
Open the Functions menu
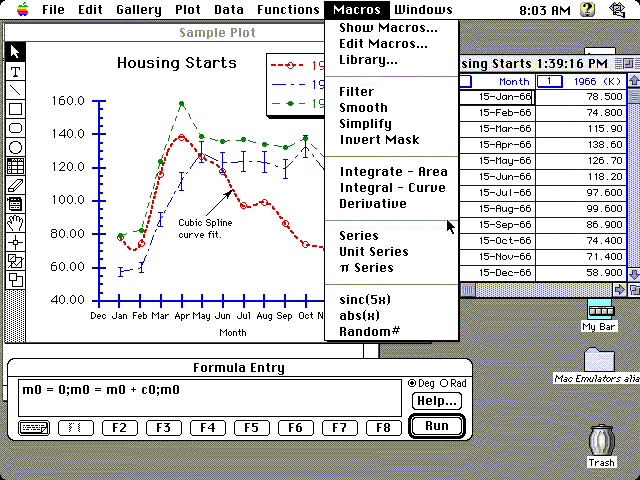288,10
